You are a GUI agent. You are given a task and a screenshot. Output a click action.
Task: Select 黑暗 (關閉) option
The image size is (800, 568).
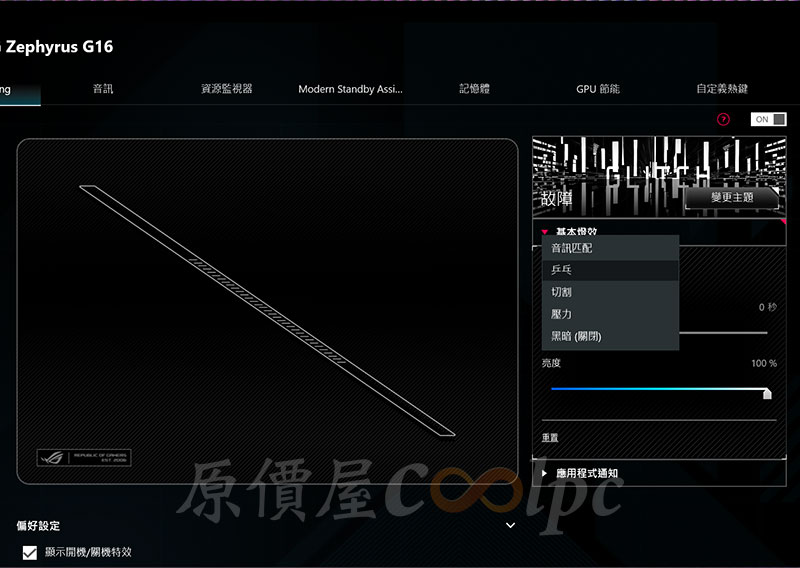tap(610, 336)
